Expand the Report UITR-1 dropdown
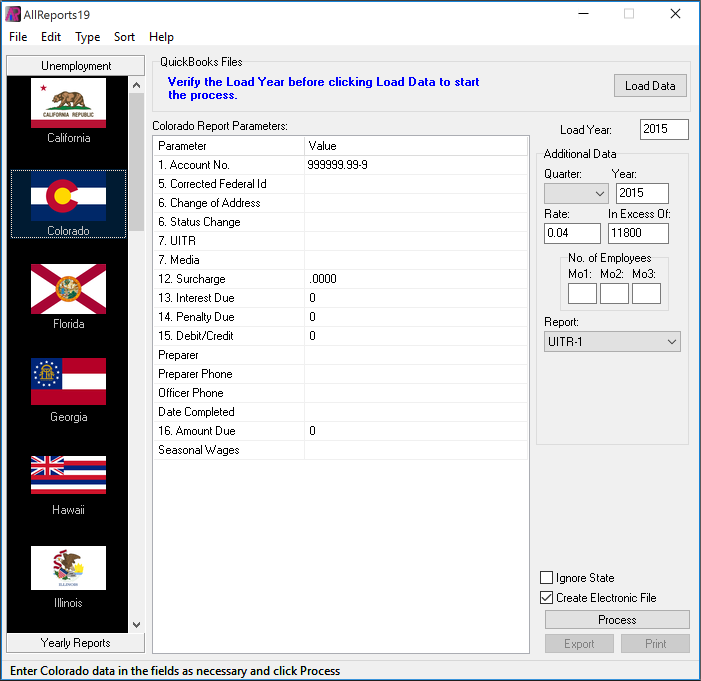Viewport: 701px width, 681px height. coord(612,342)
